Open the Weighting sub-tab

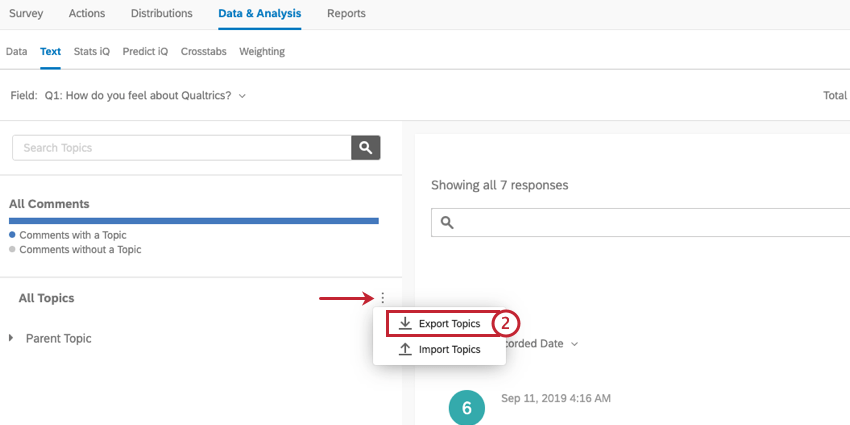point(262,51)
